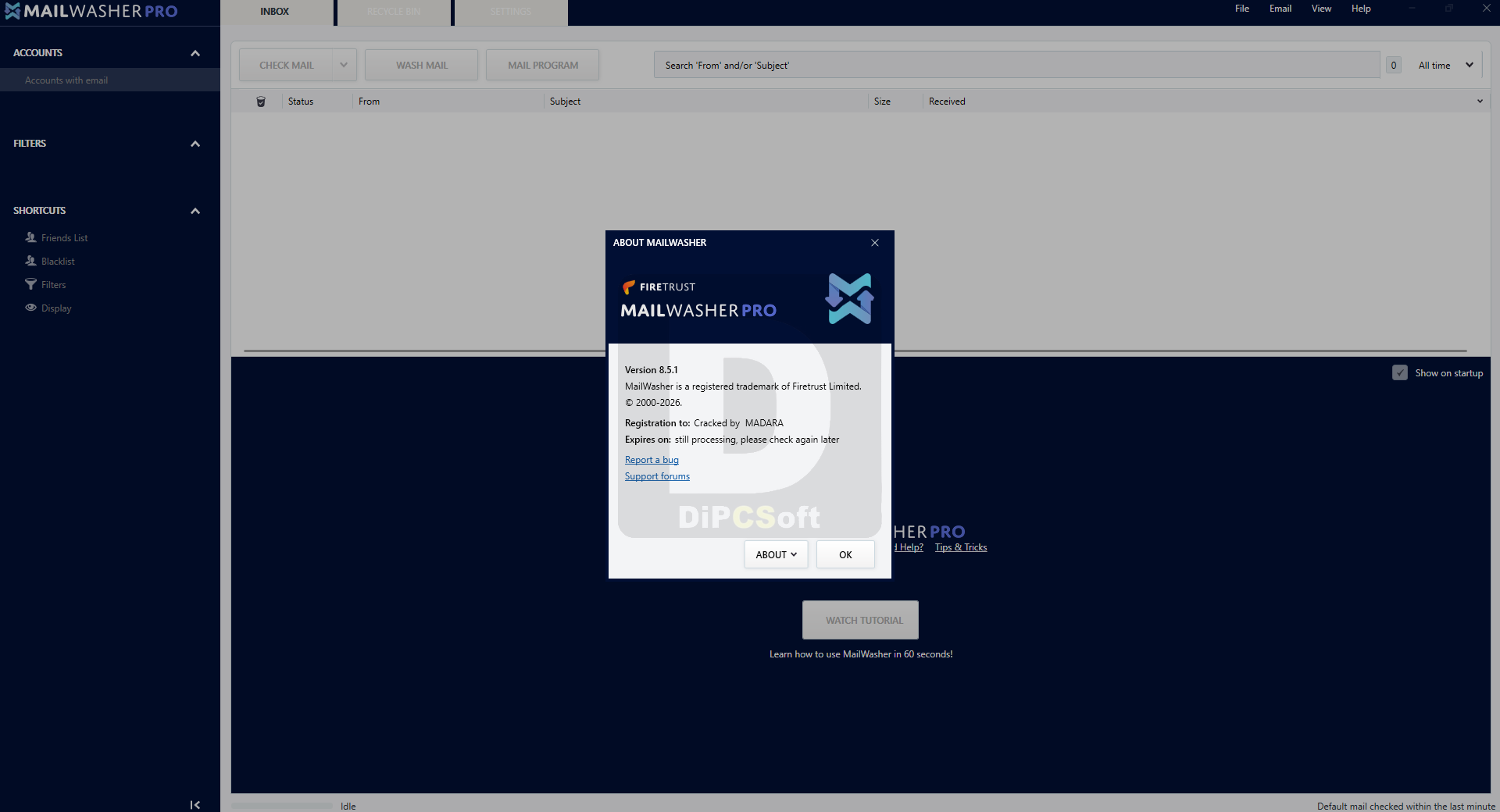Click the Watch Tutorial button

click(860, 620)
